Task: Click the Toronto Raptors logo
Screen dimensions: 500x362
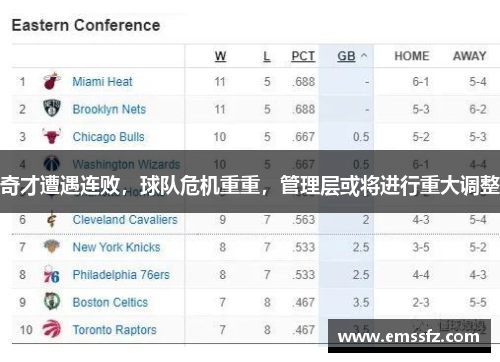Action: pos(52,329)
